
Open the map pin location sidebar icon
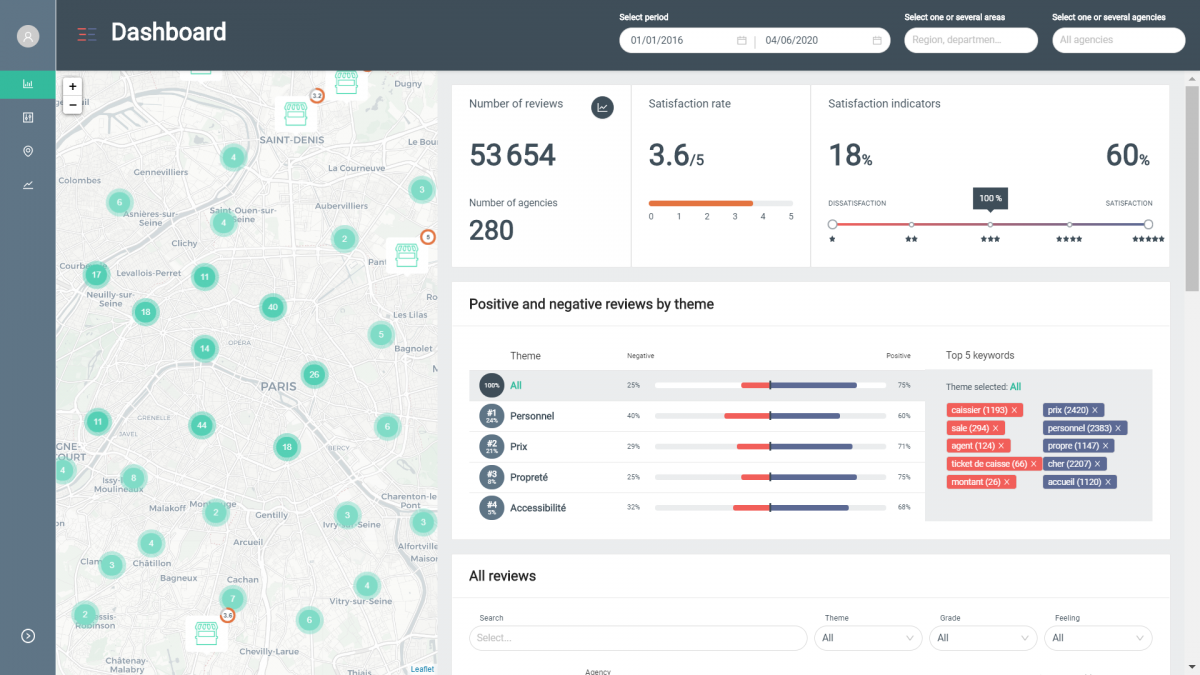pos(28,151)
